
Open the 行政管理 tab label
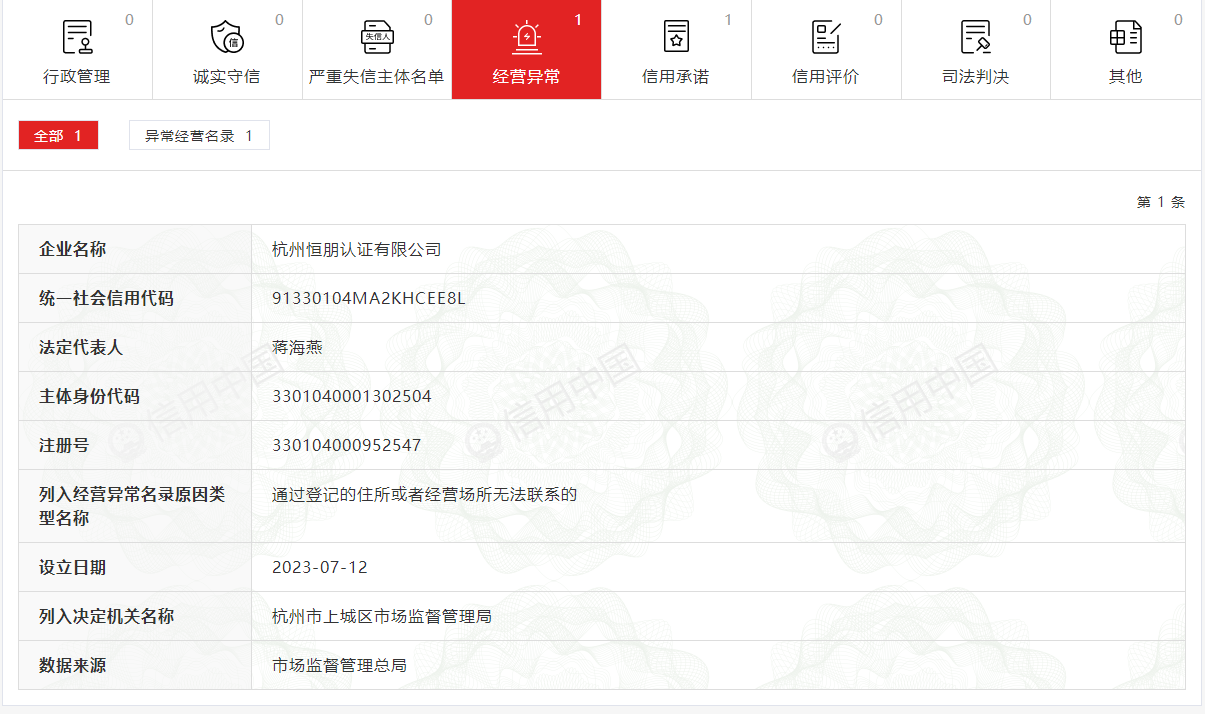tap(77, 77)
